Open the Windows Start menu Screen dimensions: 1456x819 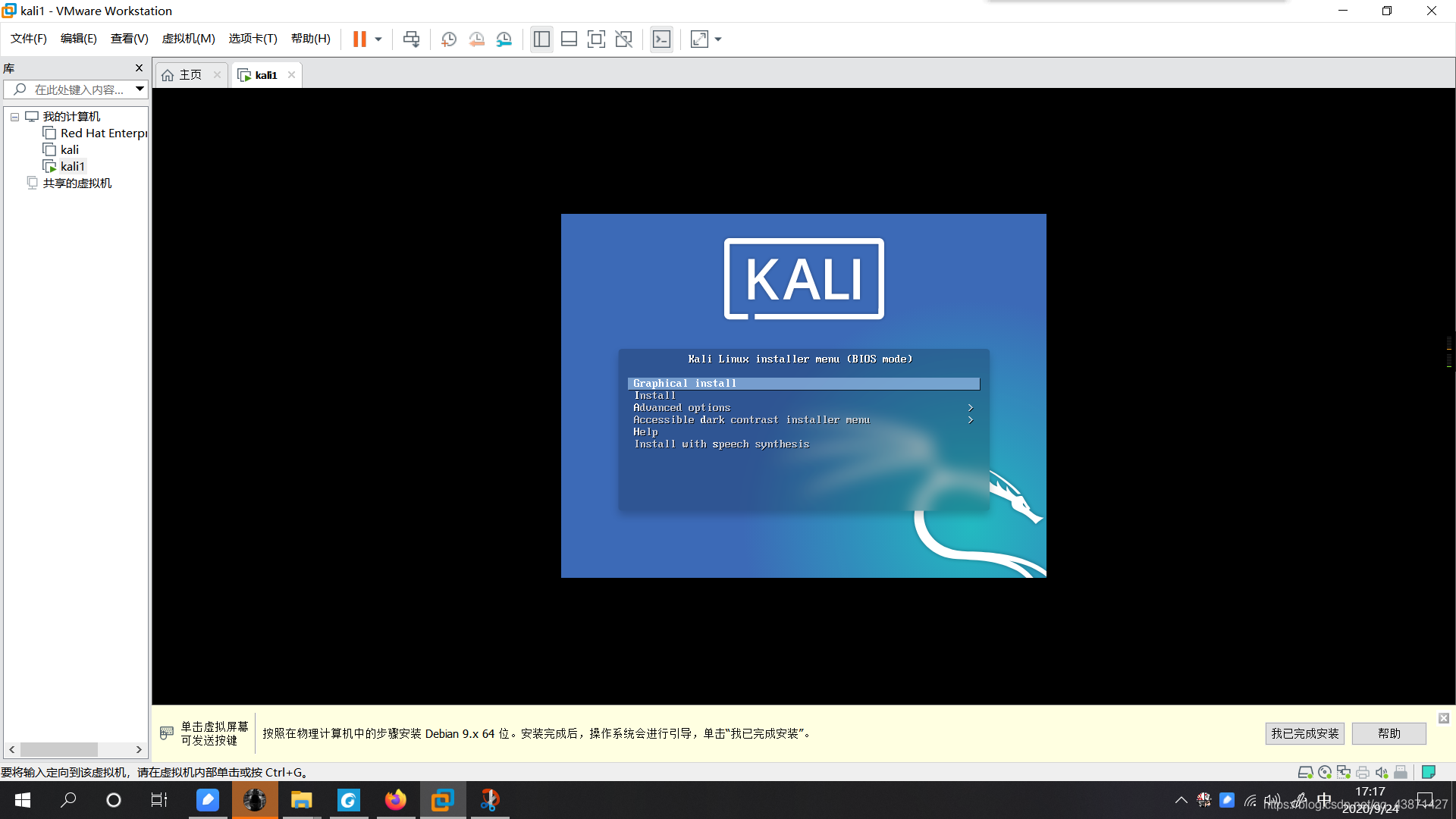pos(23,800)
